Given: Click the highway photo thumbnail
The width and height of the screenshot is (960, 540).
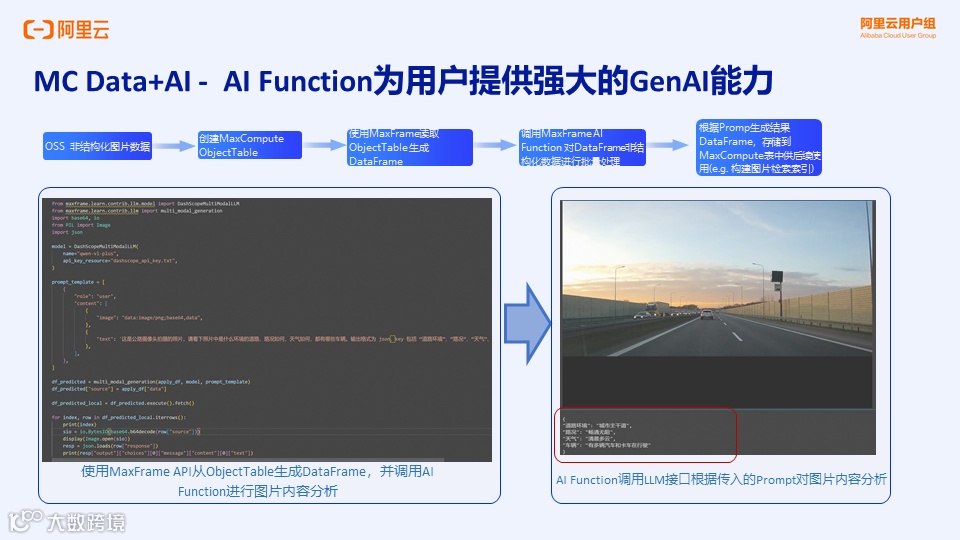Looking at the screenshot, I should (718, 278).
